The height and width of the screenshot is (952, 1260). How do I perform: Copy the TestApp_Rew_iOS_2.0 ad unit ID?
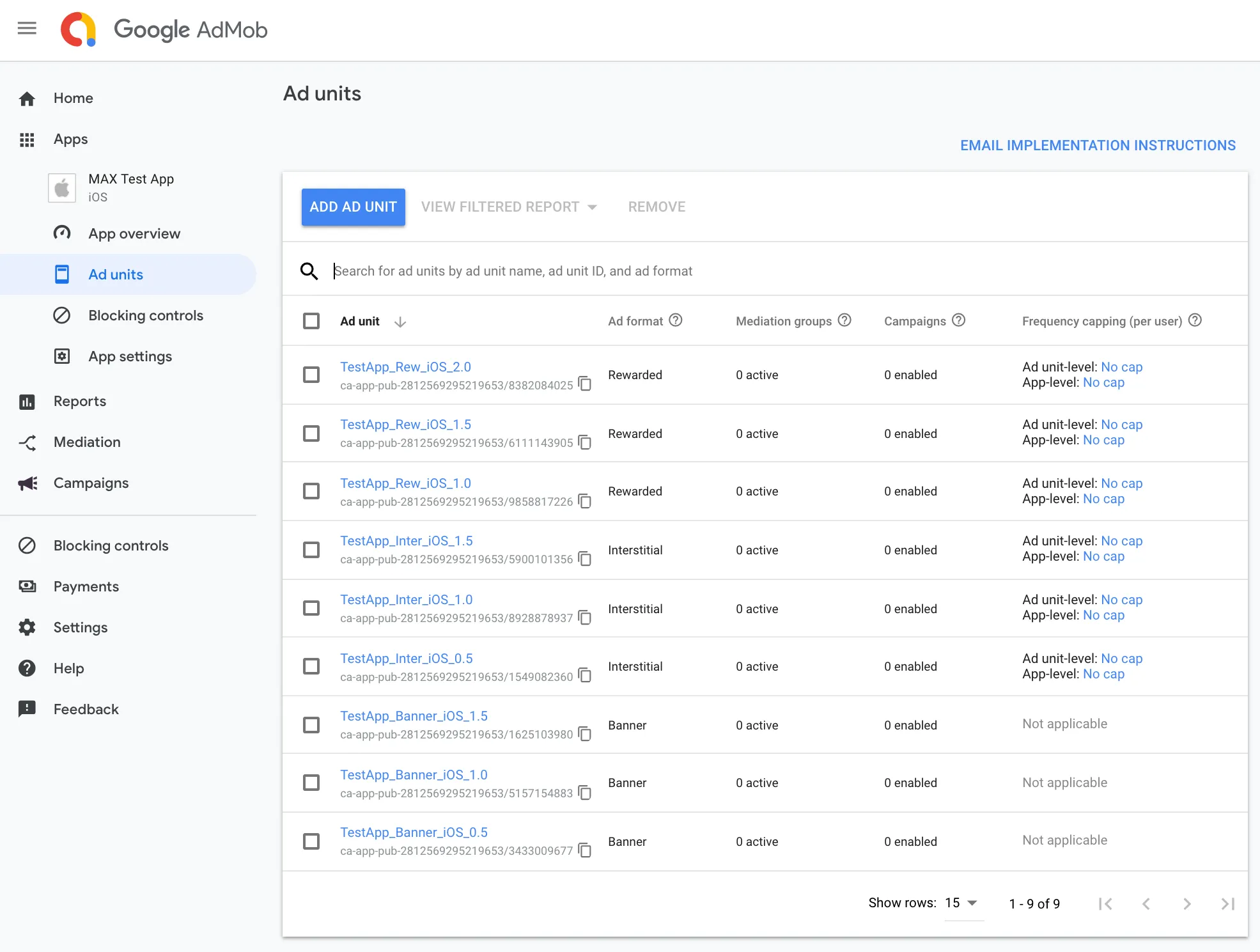(585, 384)
